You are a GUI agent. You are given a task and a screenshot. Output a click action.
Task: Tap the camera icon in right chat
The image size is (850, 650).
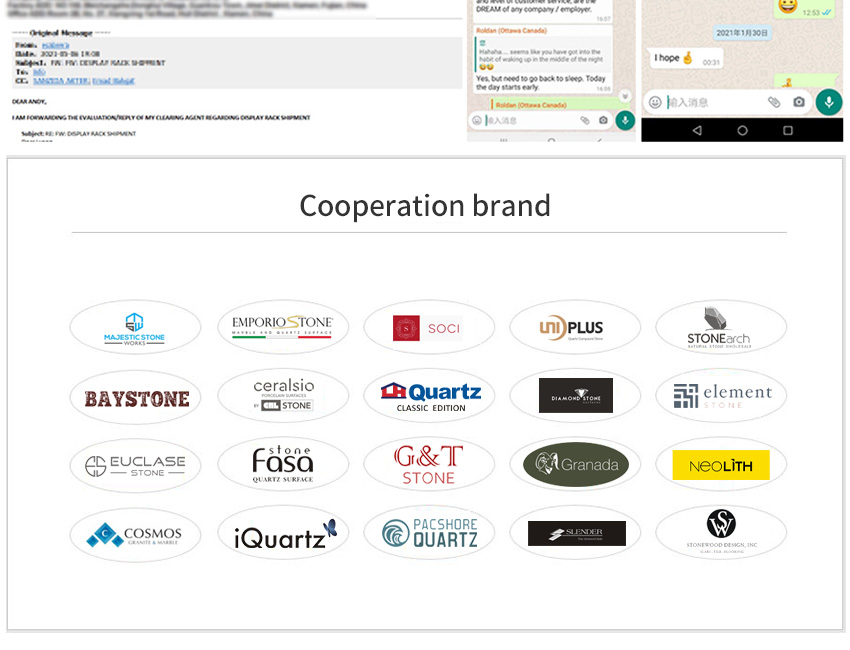[x=799, y=102]
